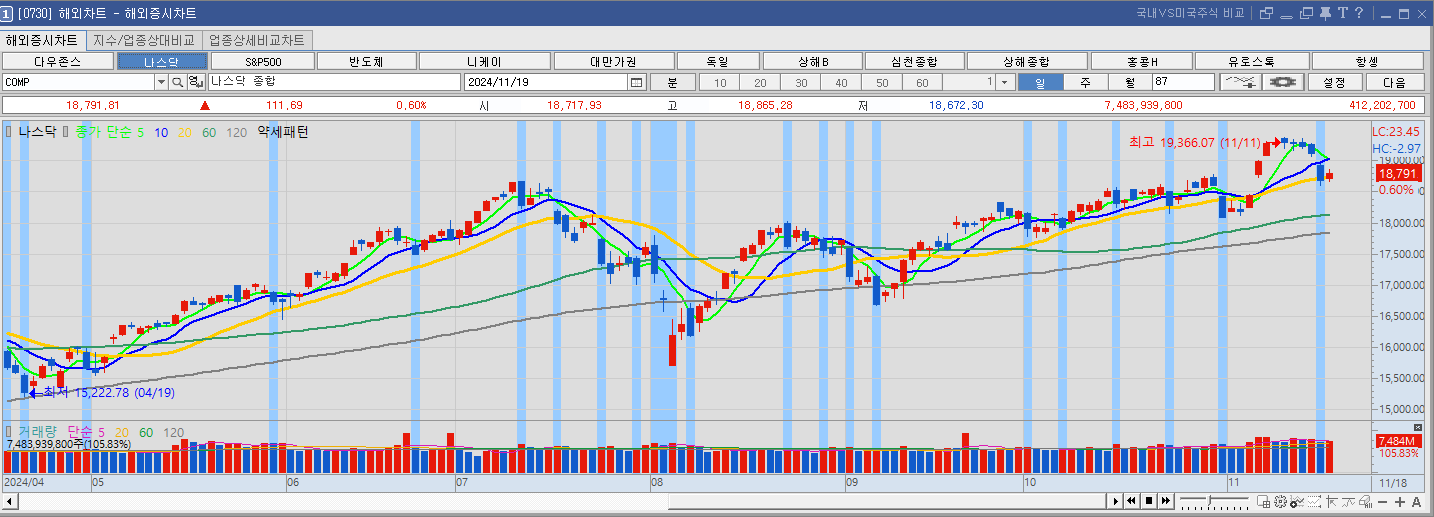The width and height of the screenshot is (1434, 517).
Task: Expand the interval value dropdown arrow
Action: coord(1005,82)
